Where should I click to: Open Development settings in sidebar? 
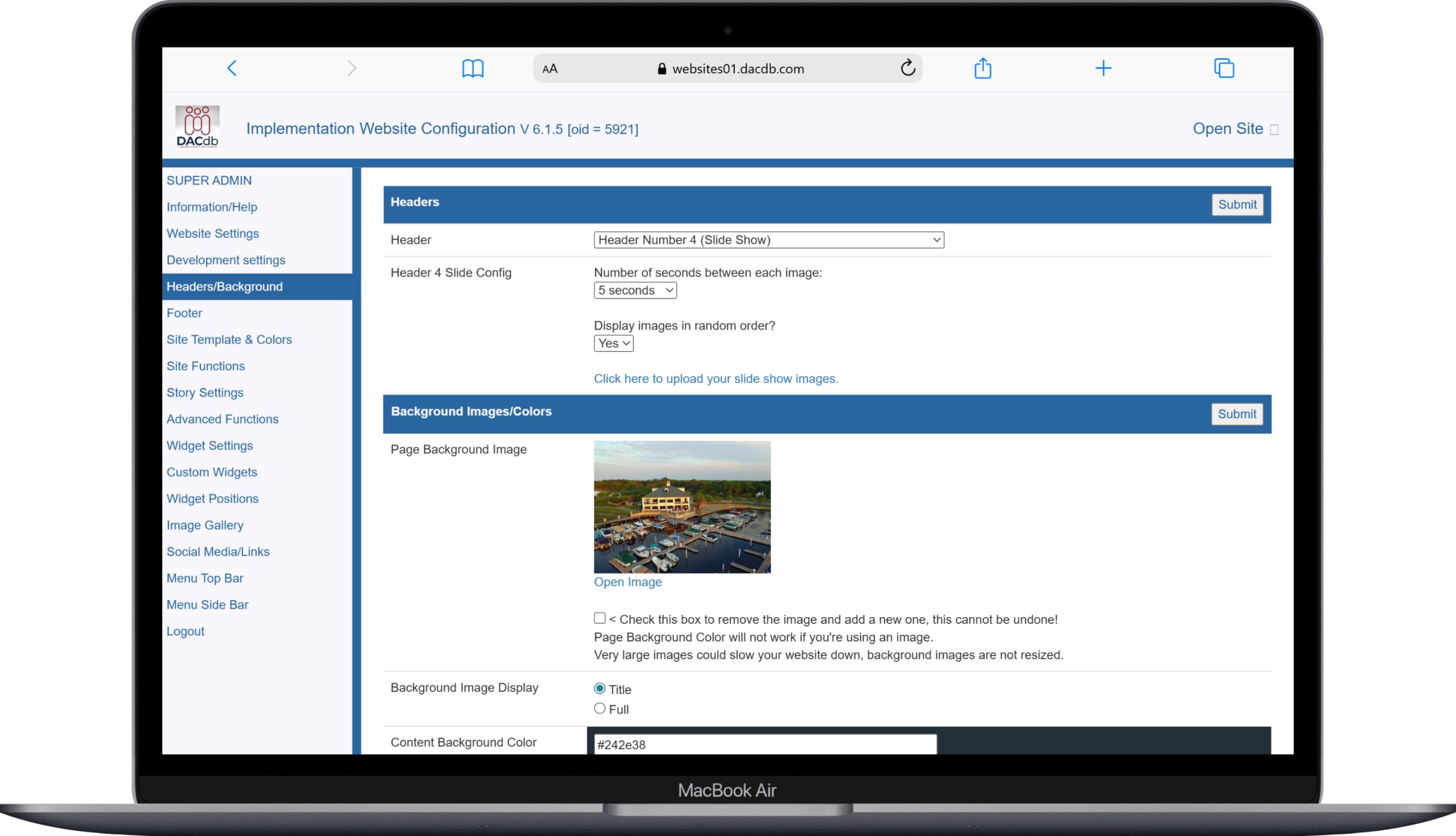point(226,259)
